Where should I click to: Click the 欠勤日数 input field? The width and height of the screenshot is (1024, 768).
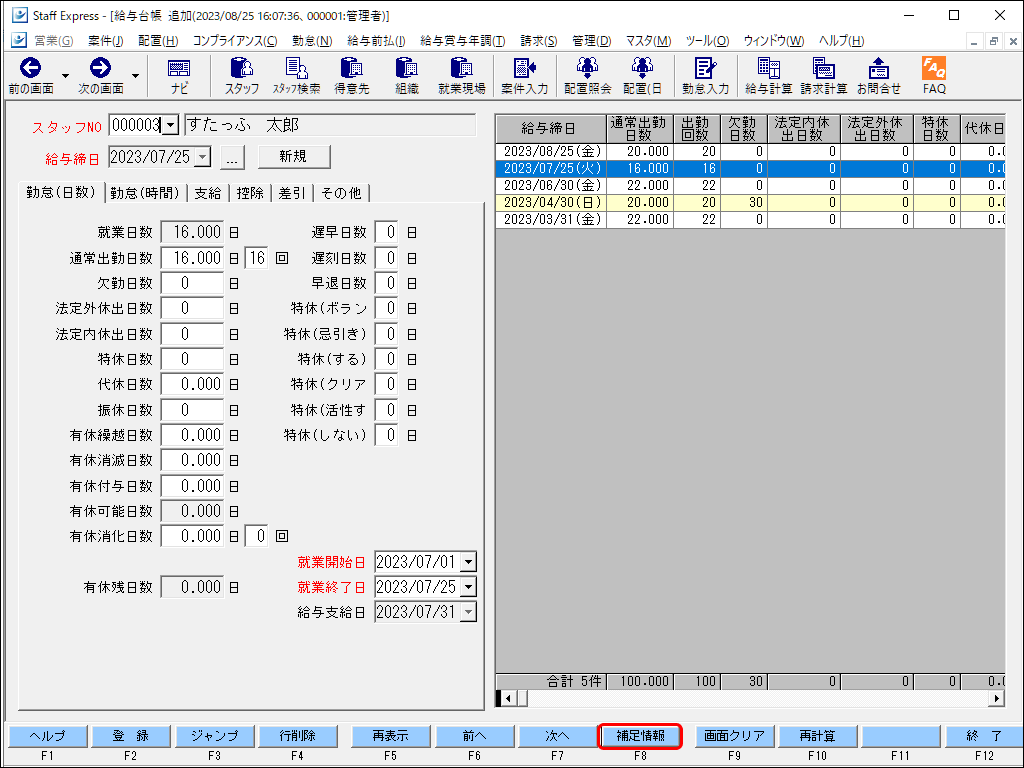click(x=192, y=283)
